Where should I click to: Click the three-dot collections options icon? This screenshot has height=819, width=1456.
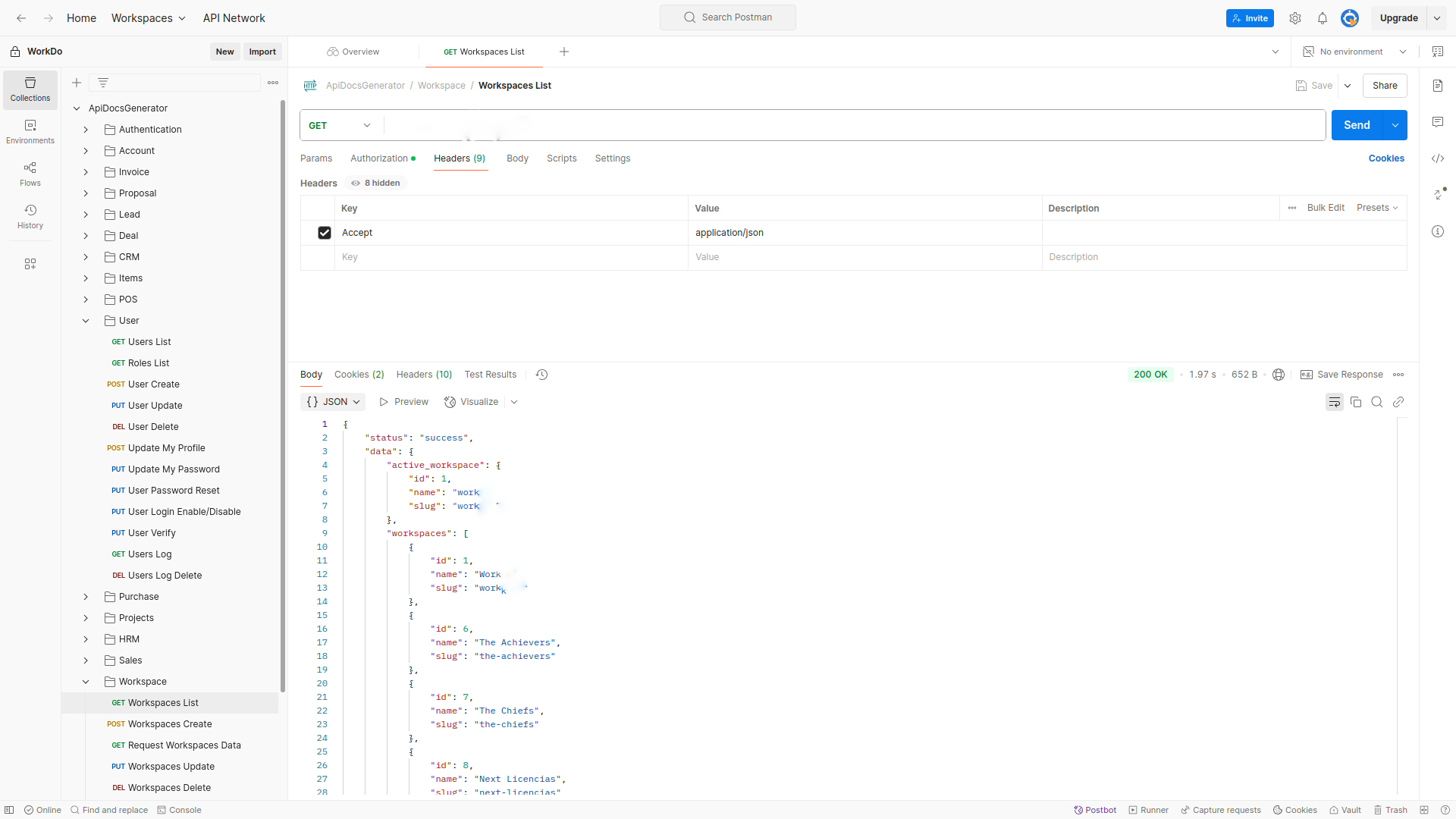tap(273, 83)
